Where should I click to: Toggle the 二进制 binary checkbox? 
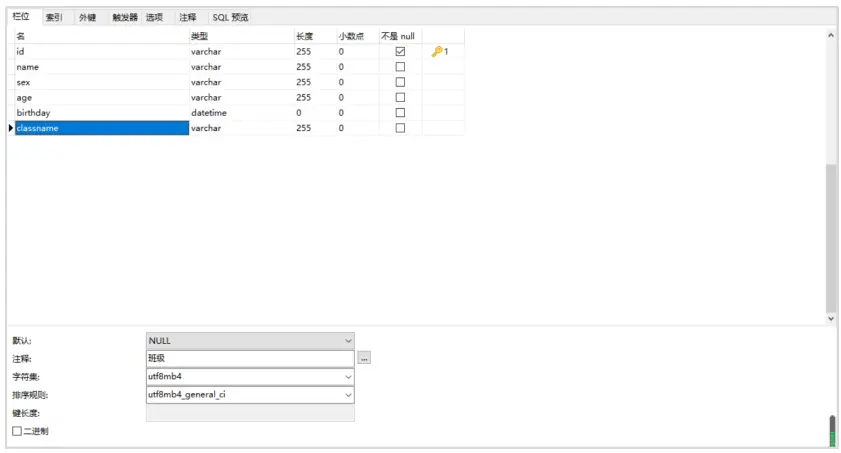pyautogui.click(x=17, y=430)
